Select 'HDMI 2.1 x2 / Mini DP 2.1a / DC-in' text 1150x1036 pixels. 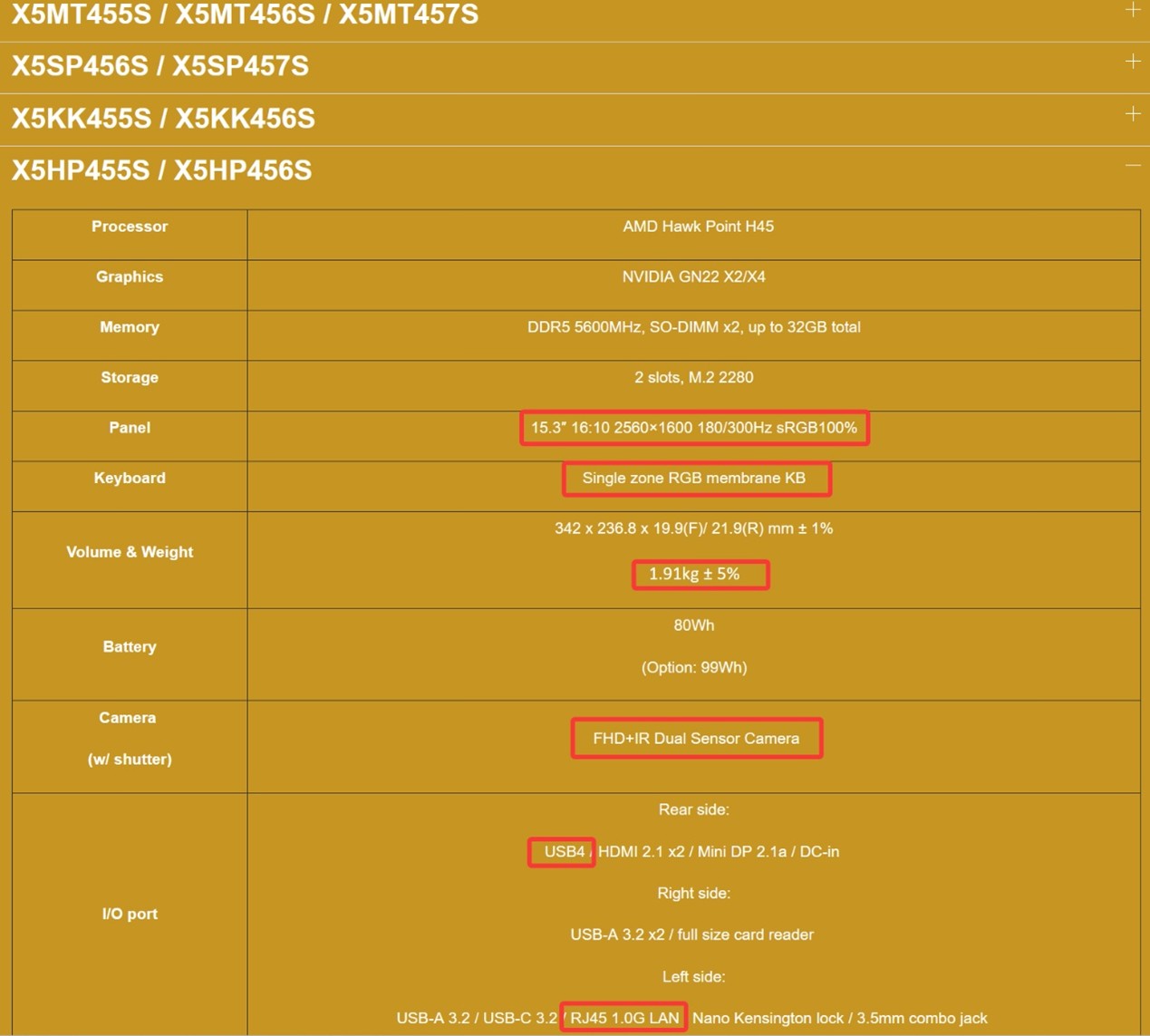pyautogui.click(x=719, y=852)
